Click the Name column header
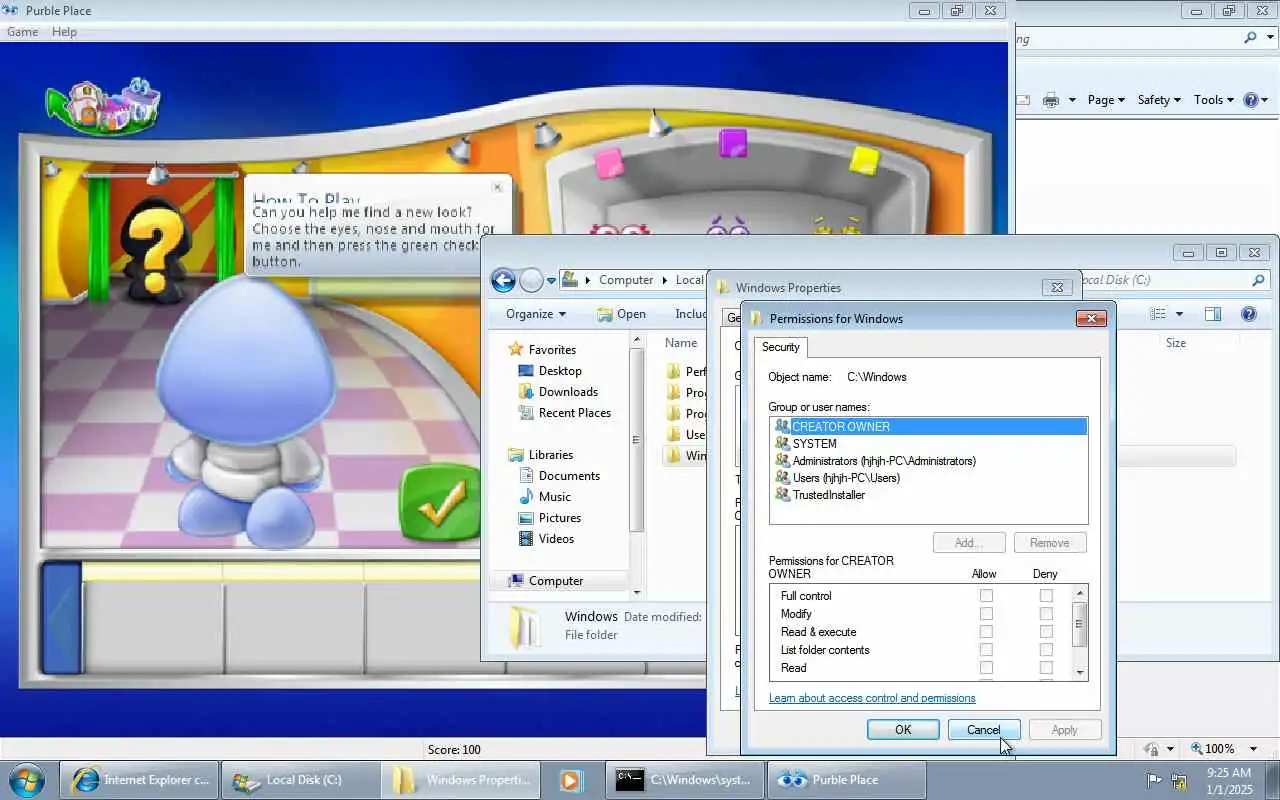 (x=681, y=342)
